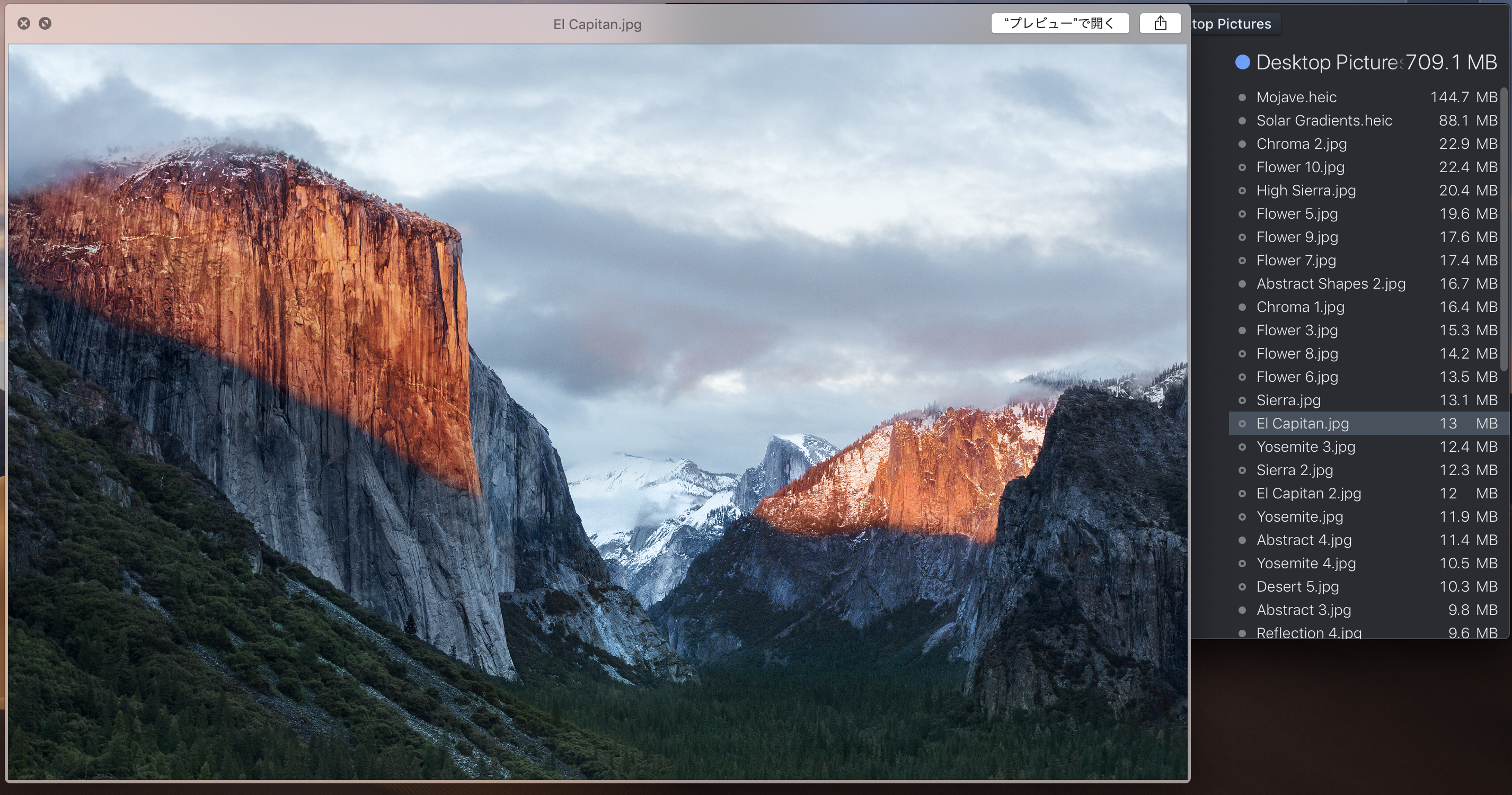Click the ring marker beside Flower 10.jpg
This screenshot has height=795, width=1512.
click(x=1242, y=167)
